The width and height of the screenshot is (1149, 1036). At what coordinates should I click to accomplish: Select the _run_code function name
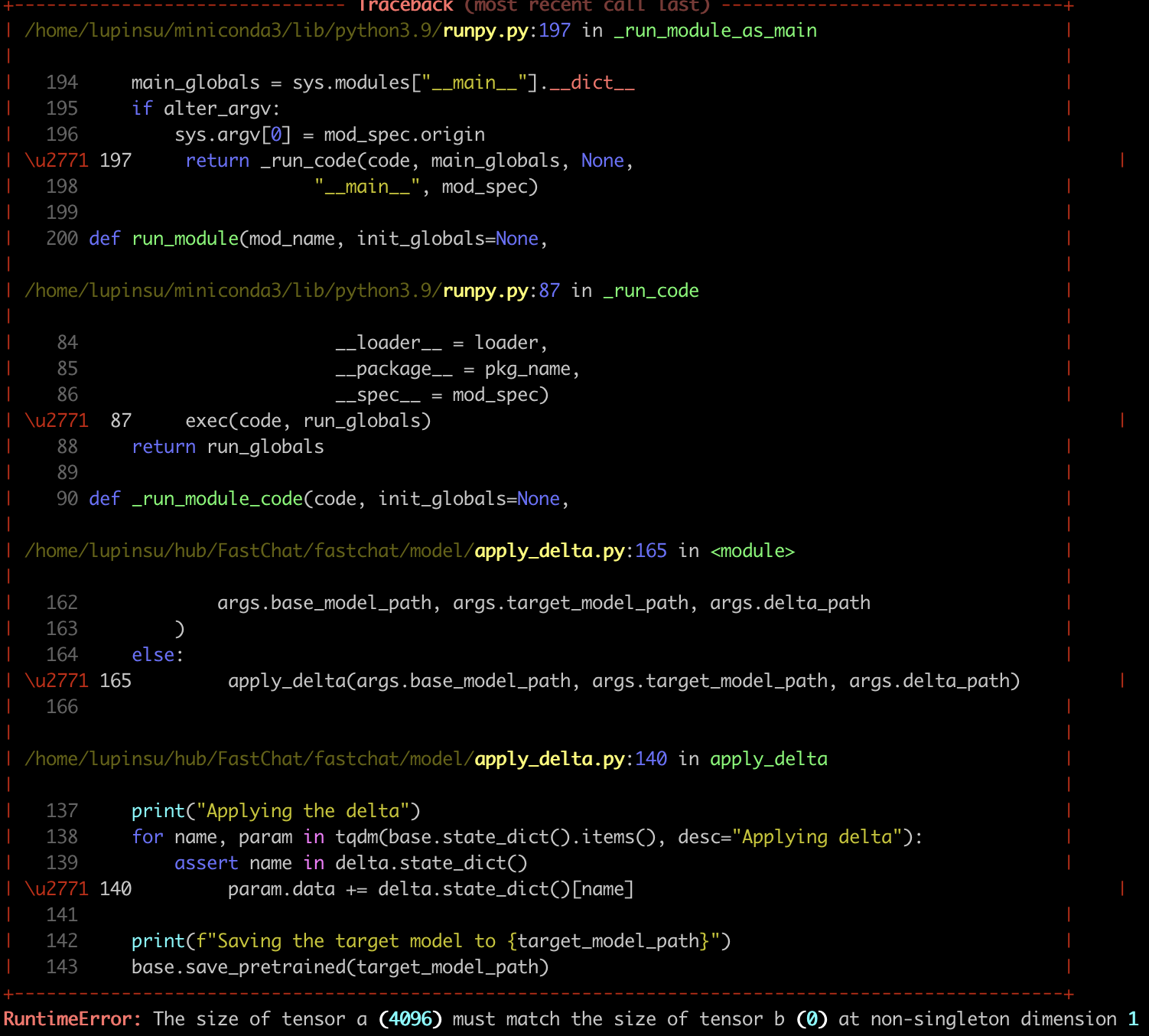pyautogui.click(x=650, y=291)
